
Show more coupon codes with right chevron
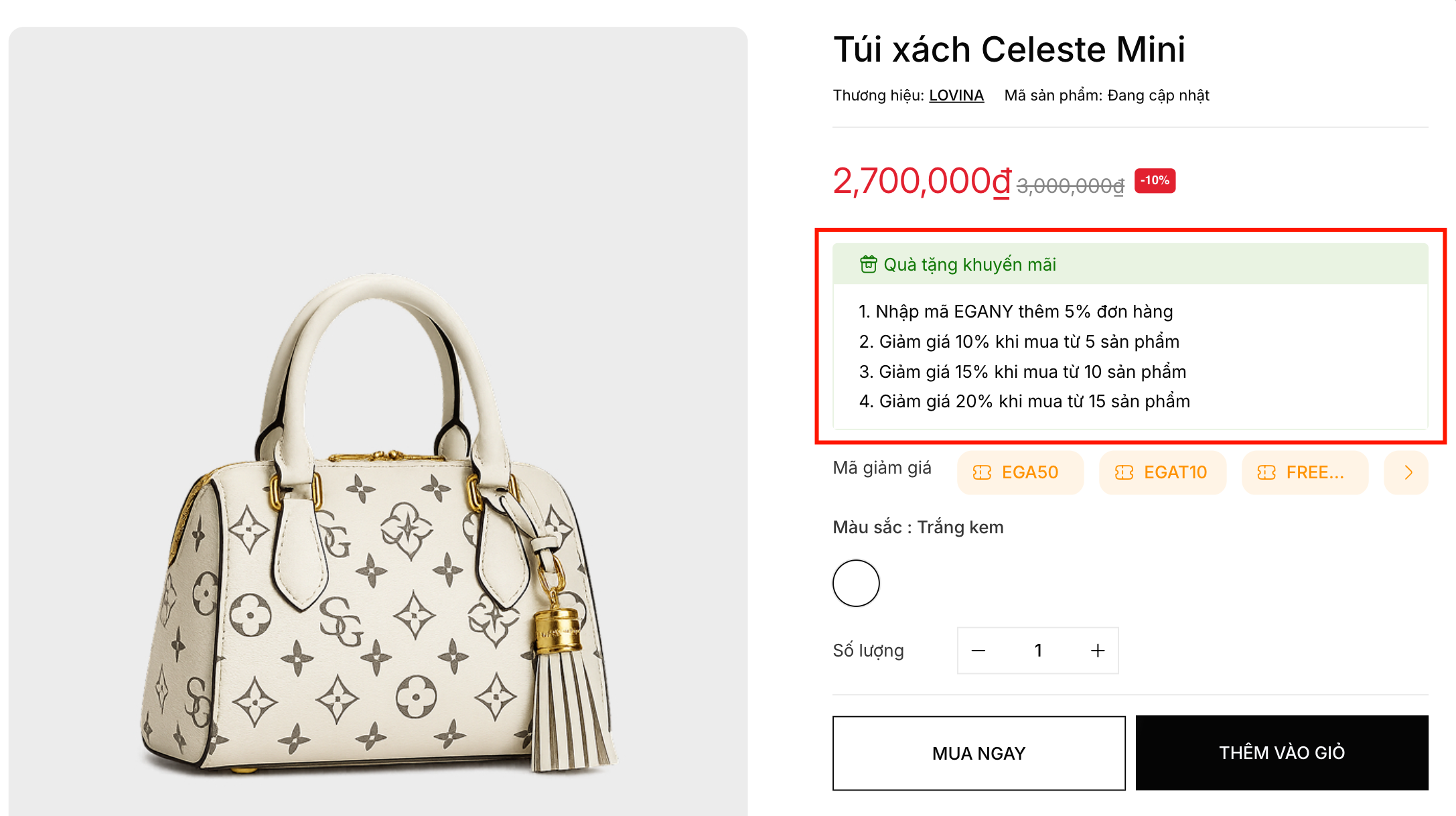tap(1408, 473)
